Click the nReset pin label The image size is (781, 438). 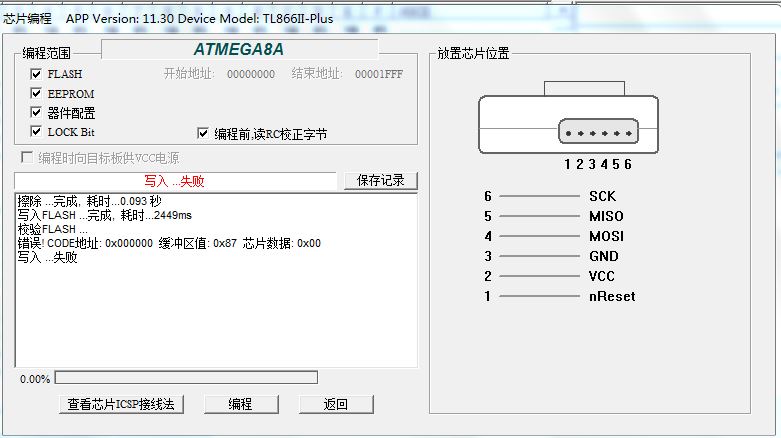pyautogui.click(x=611, y=296)
